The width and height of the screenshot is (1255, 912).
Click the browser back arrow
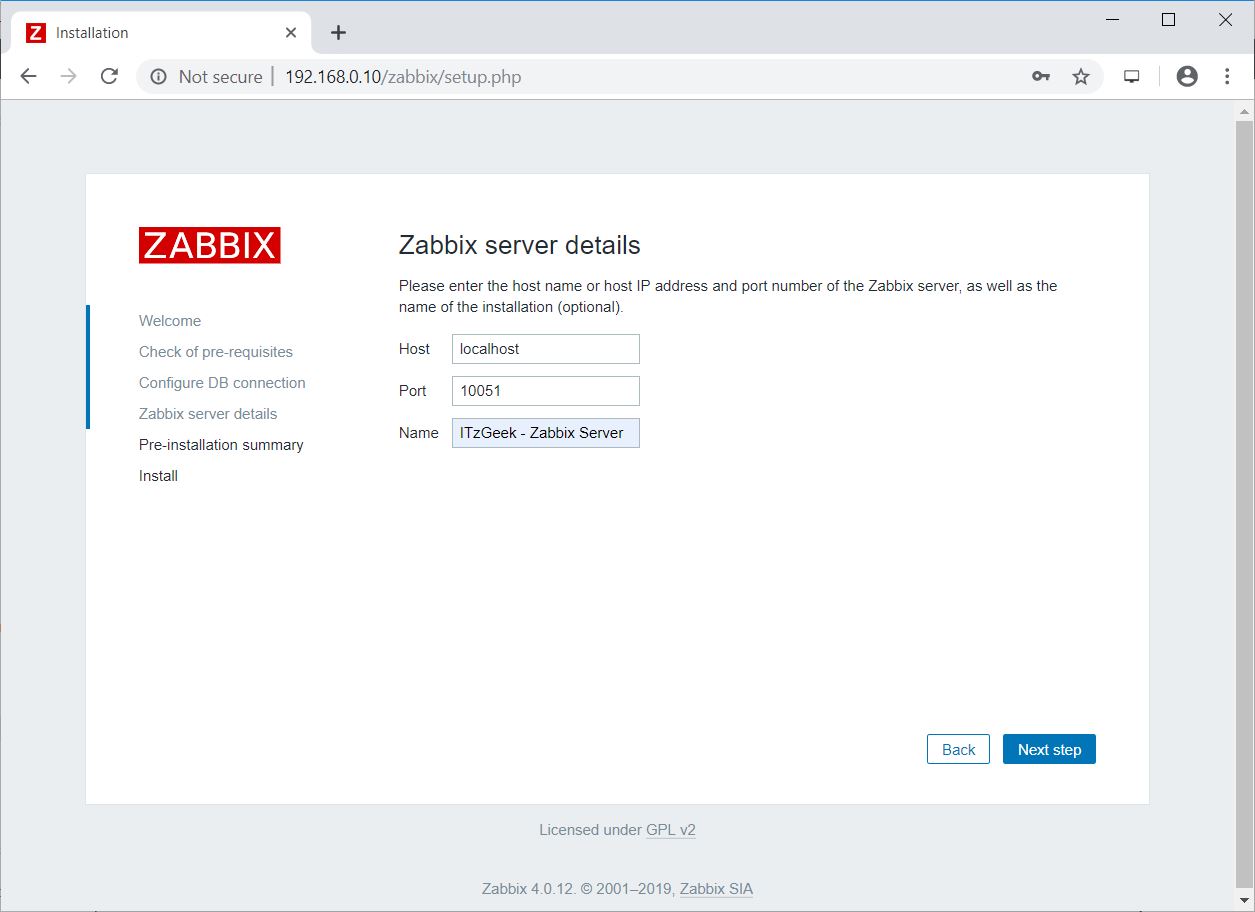coord(28,76)
